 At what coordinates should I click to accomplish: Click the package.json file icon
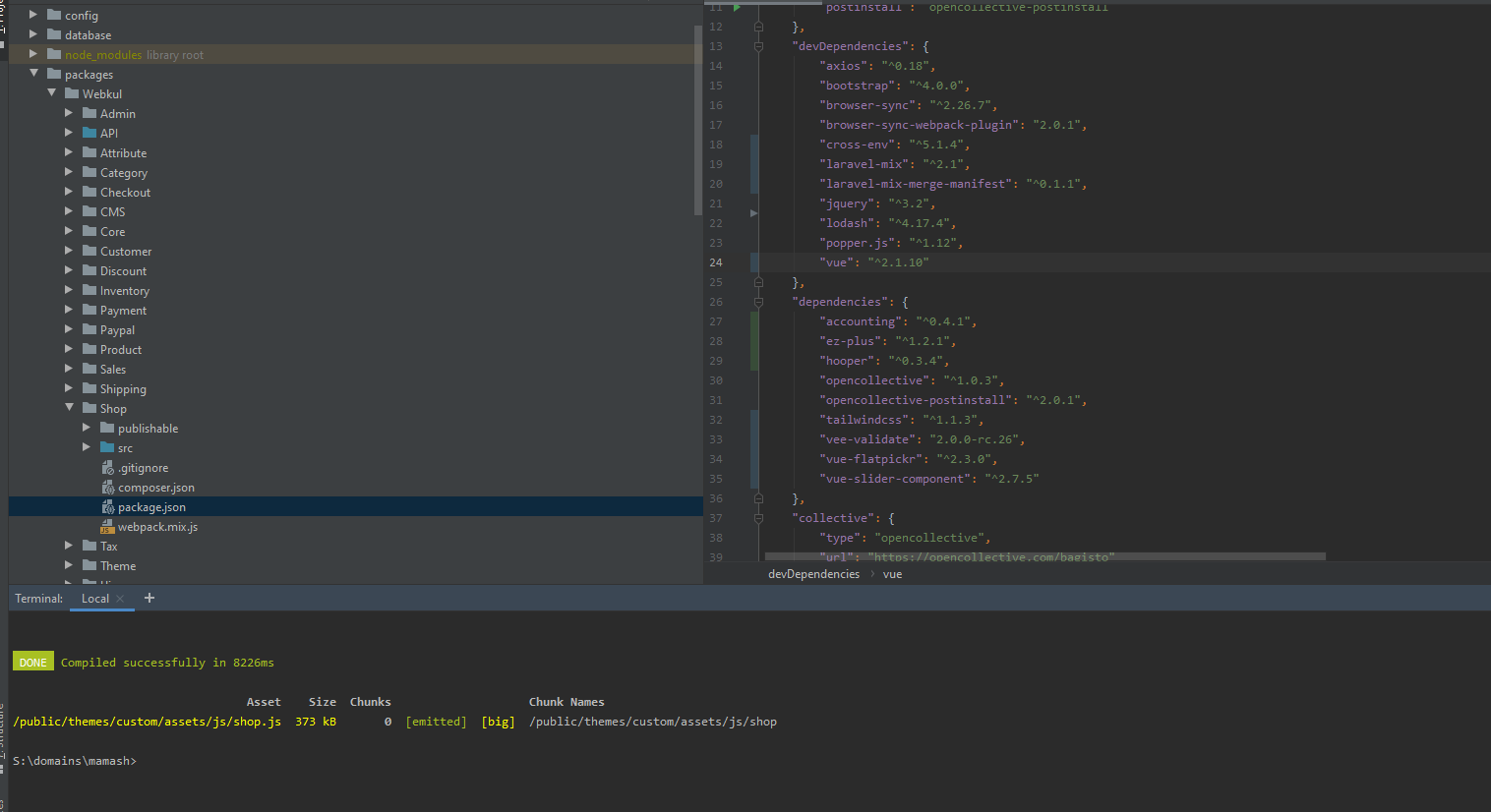point(108,507)
